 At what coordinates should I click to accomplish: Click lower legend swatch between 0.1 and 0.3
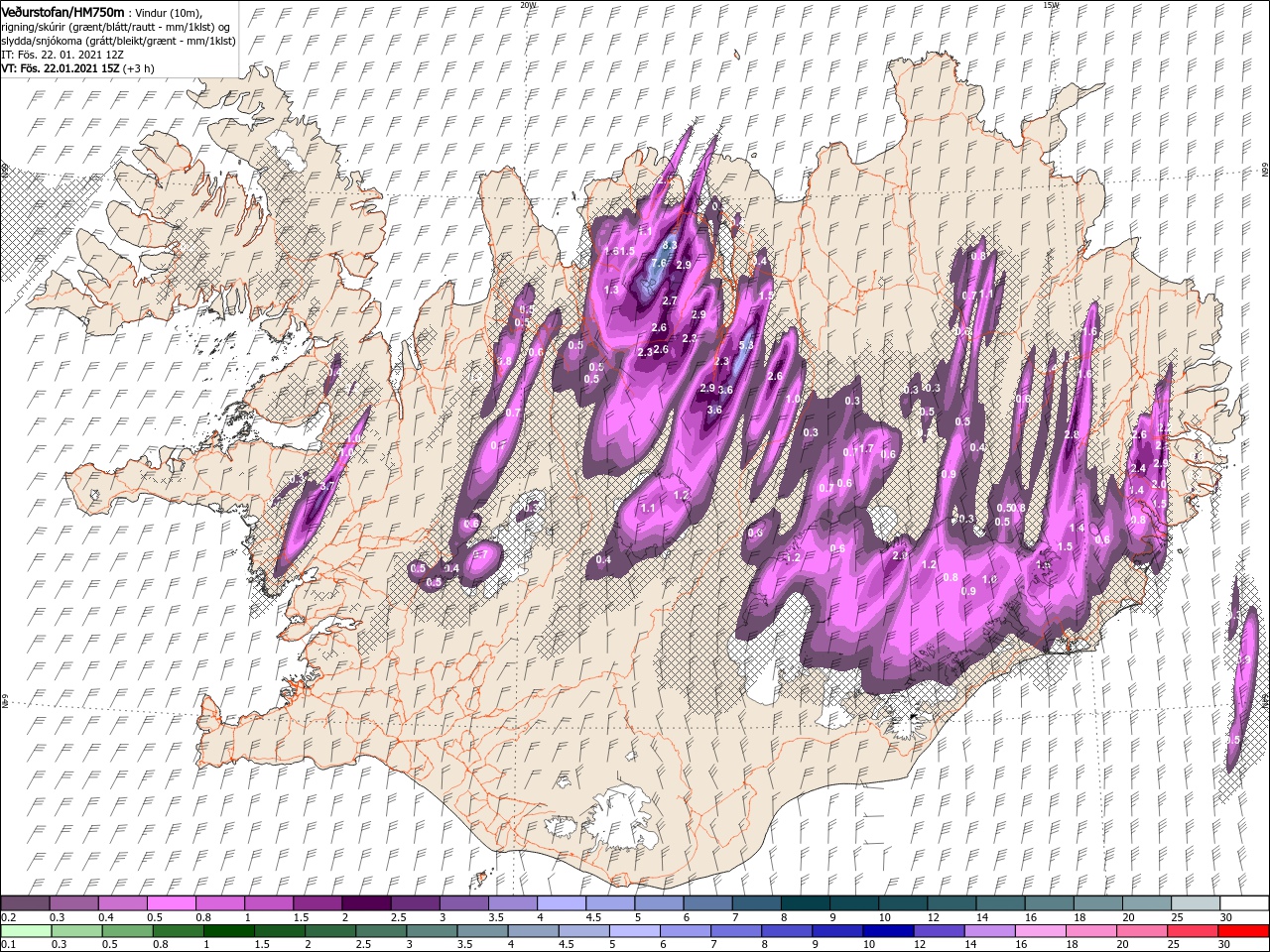point(26,931)
